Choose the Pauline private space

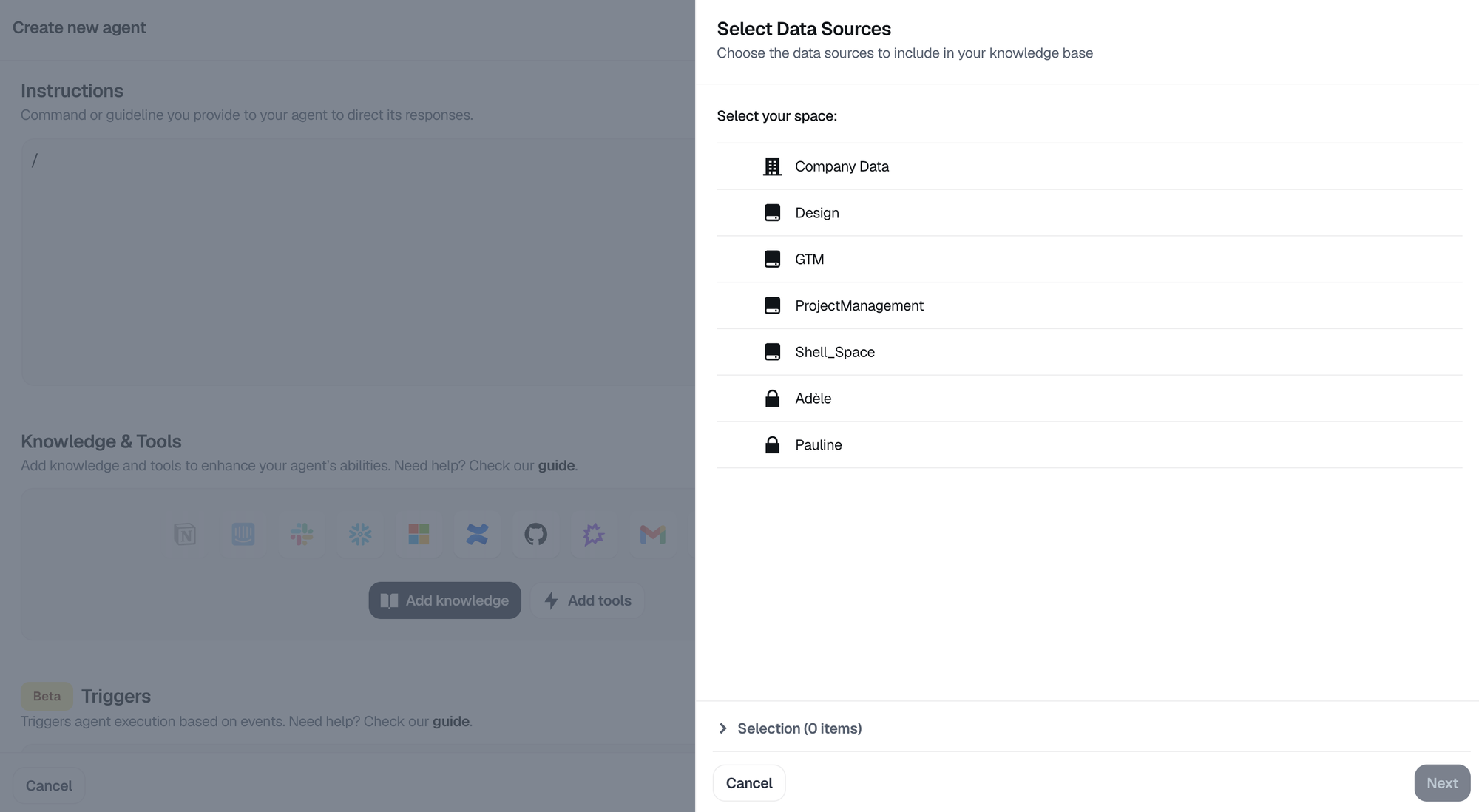pyautogui.click(x=818, y=444)
